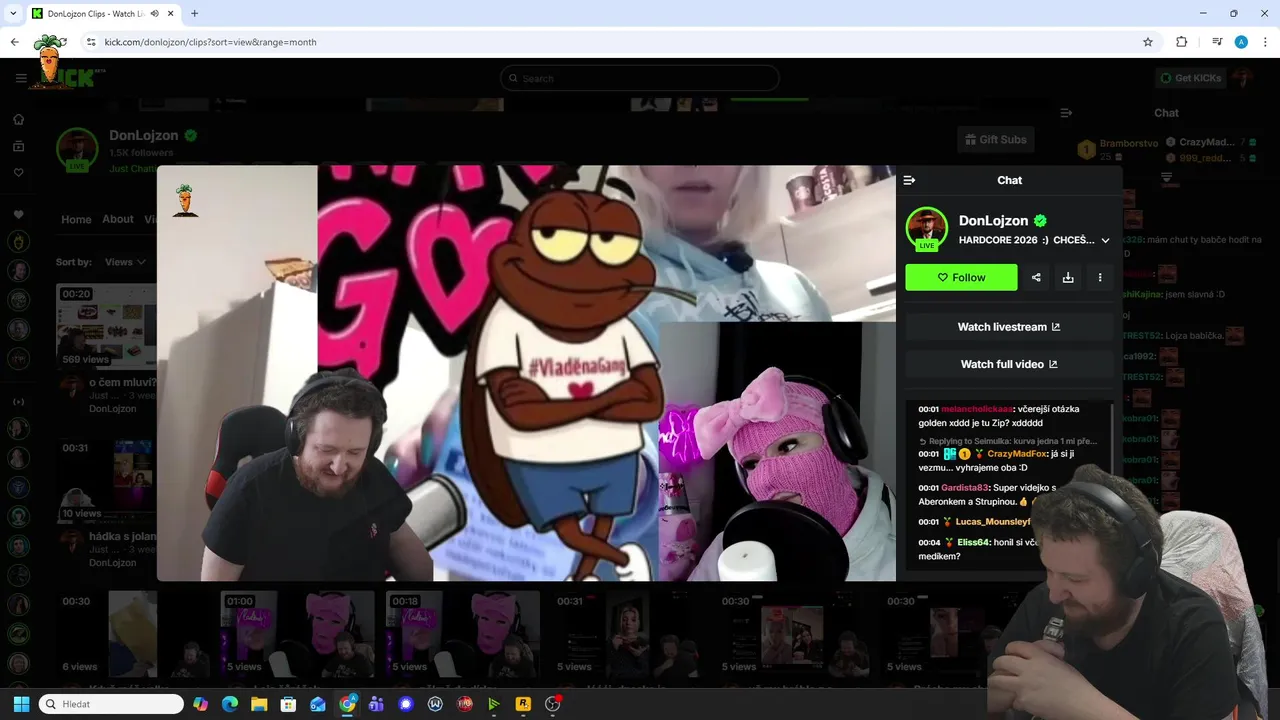Screen dimensions: 1280x720
Task: Open Windows Start menu
Action: click(x=21, y=704)
